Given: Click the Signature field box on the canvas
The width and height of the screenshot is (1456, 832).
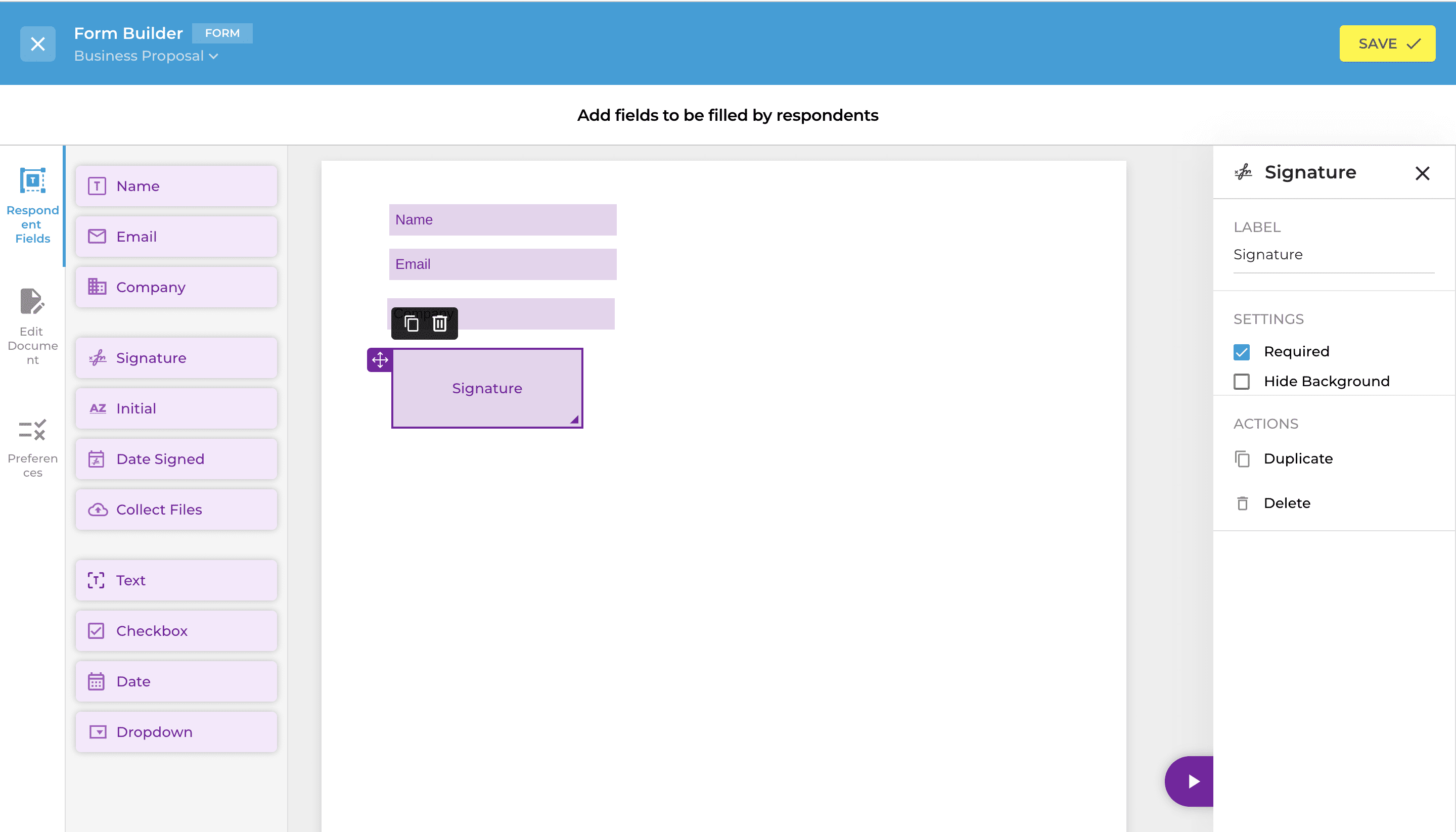Looking at the screenshot, I should (x=487, y=388).
